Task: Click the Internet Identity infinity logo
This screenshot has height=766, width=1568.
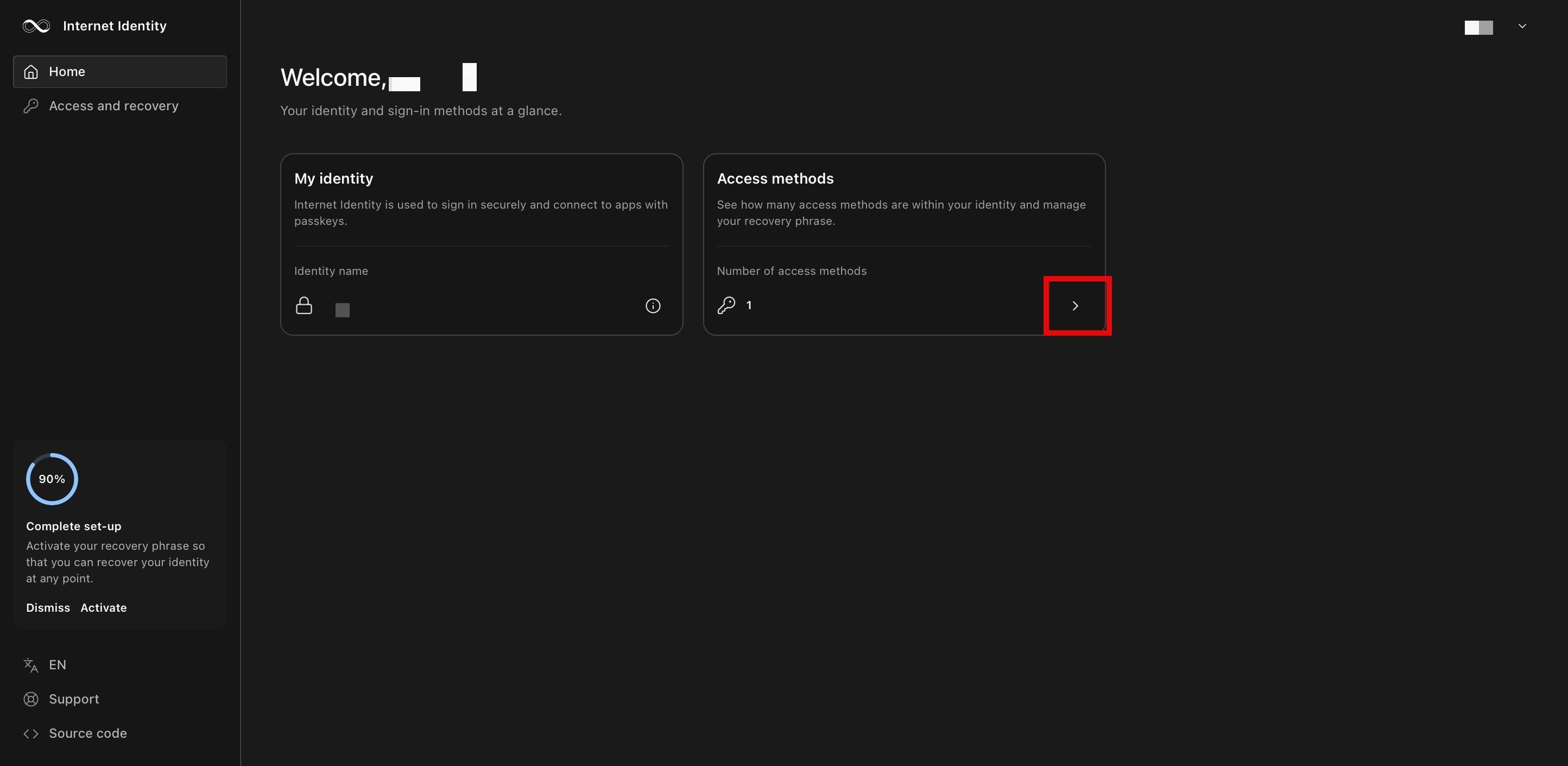Action: click(x=36, y=26)
